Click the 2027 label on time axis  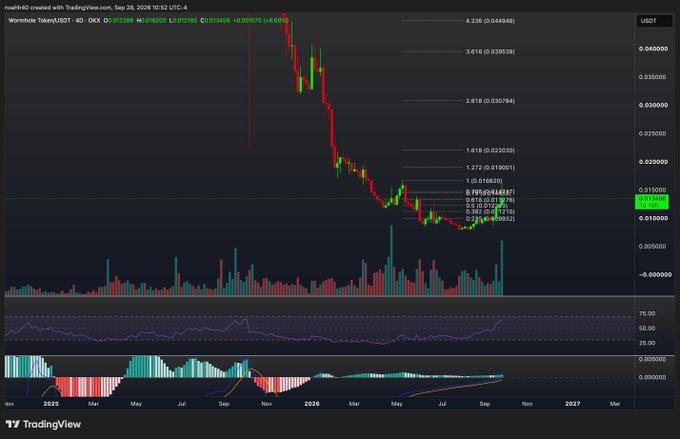tap(572, 403)
